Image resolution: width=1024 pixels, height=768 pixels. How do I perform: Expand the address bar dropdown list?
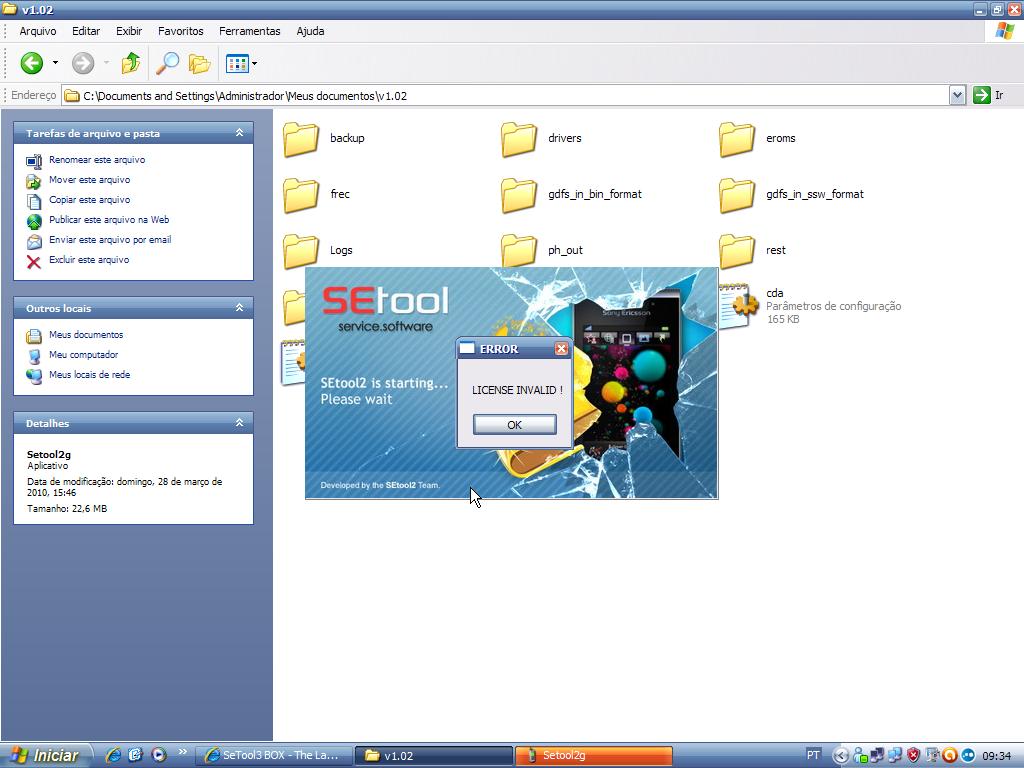(957, 95)
